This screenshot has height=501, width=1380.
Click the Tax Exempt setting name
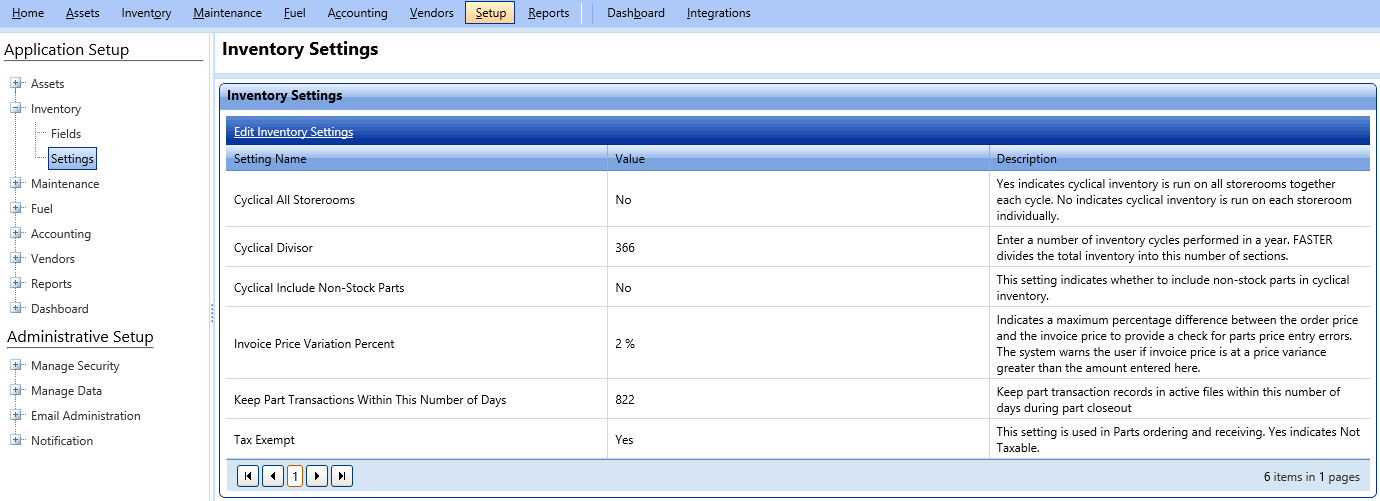264,440
